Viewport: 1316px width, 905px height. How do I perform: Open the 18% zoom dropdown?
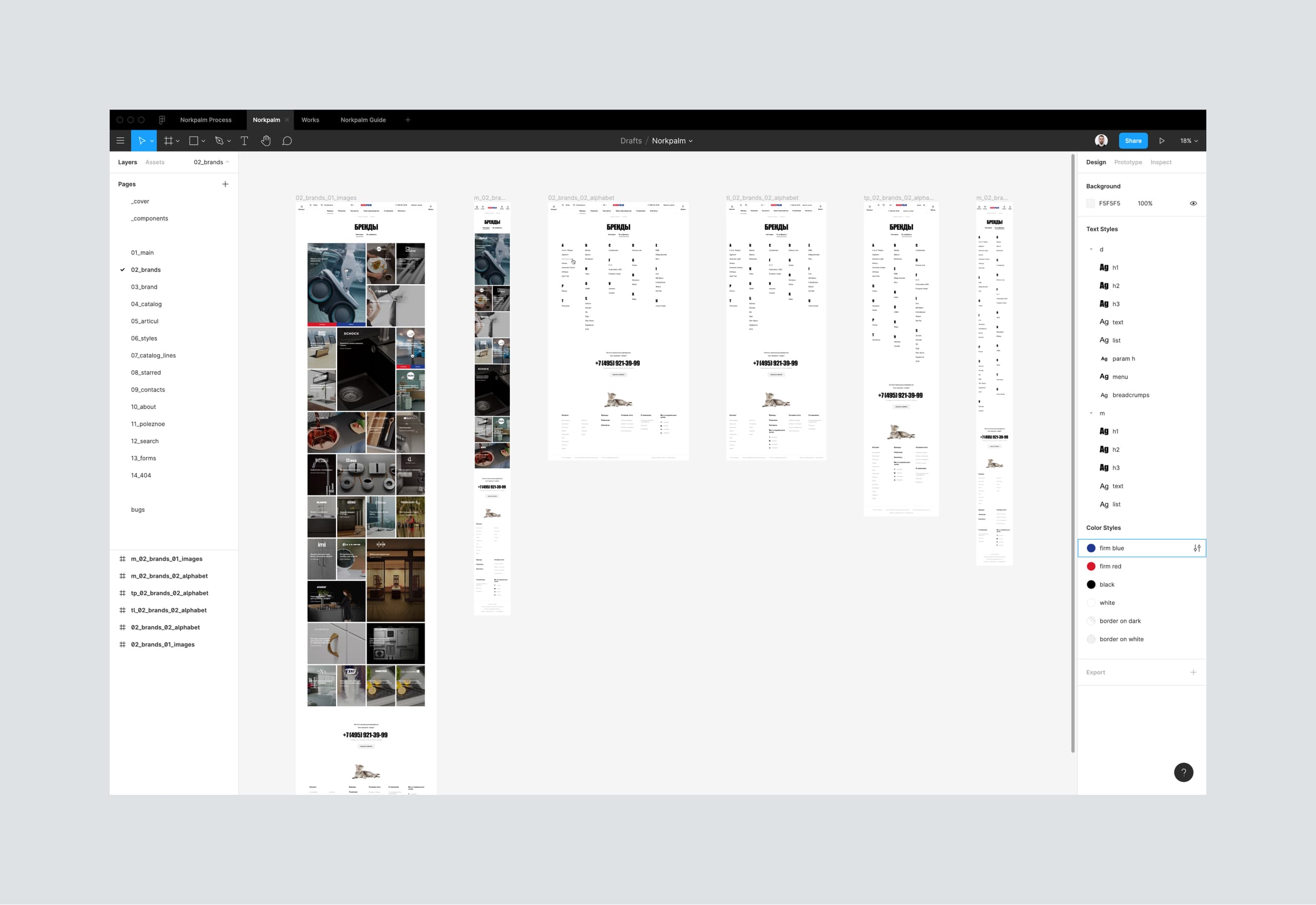[x=1189, y=141]
